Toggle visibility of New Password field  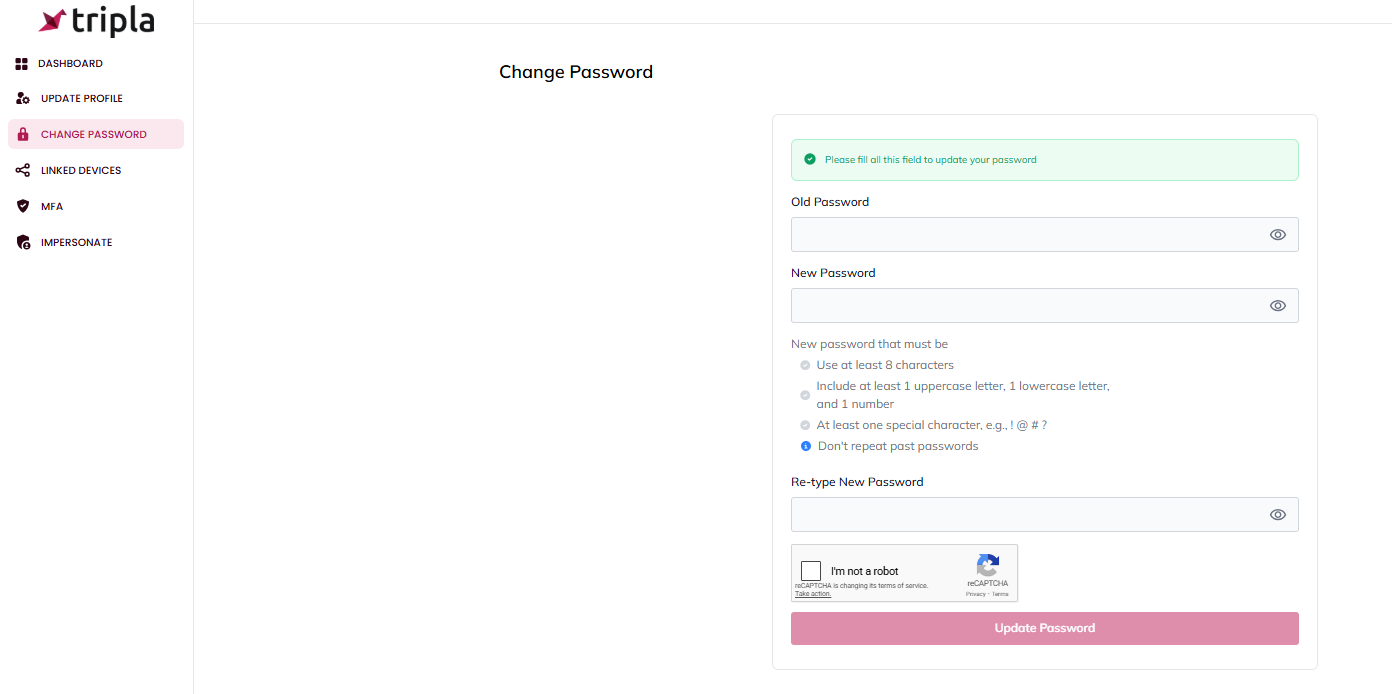pos(1277,306)
